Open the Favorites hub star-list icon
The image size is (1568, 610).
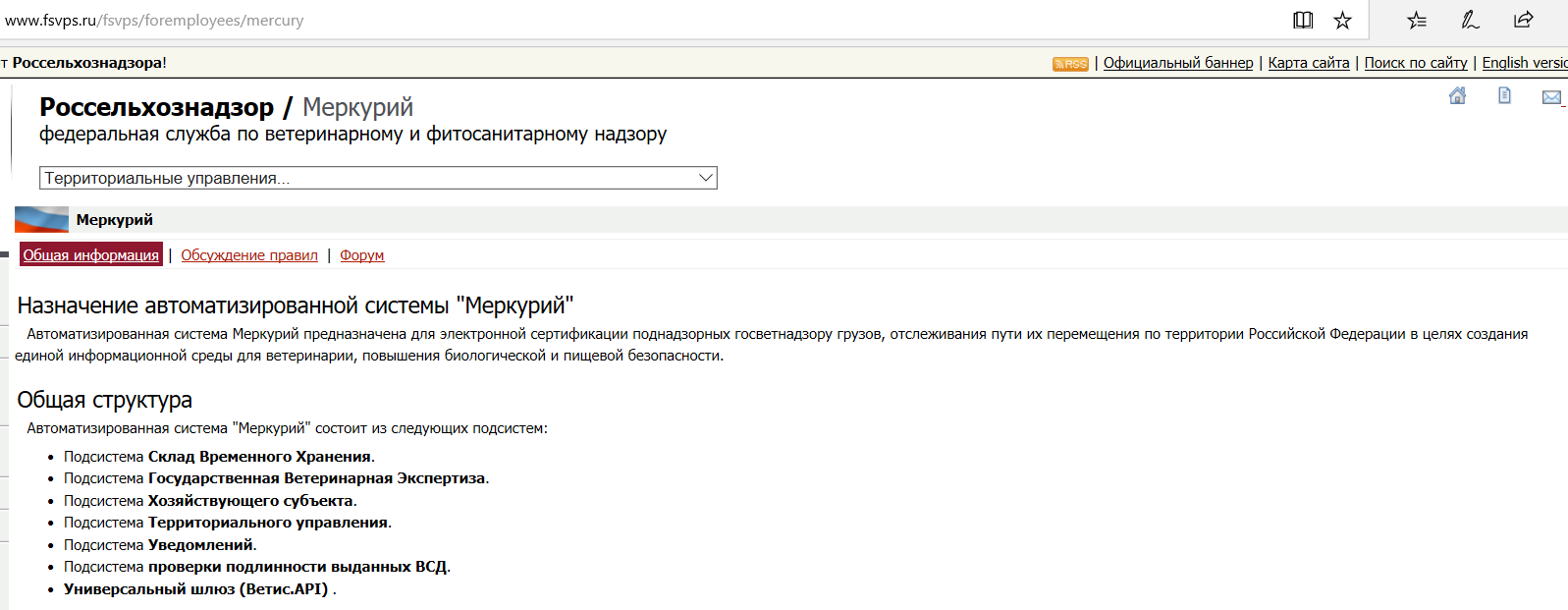pyautogui.click(x=1417, y=20)
